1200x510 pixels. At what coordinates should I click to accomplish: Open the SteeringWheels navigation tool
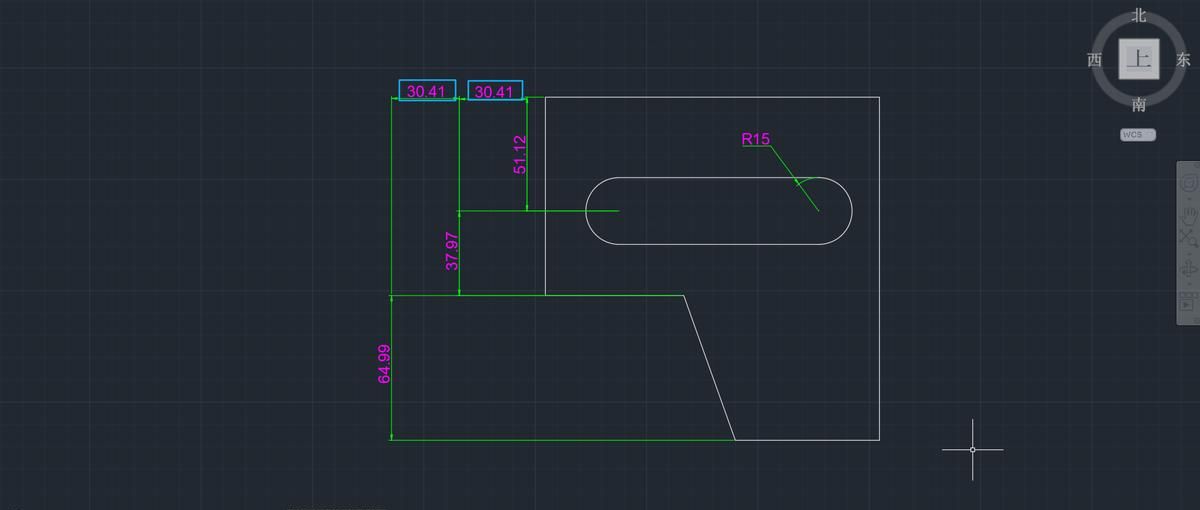click(1189, 183)
